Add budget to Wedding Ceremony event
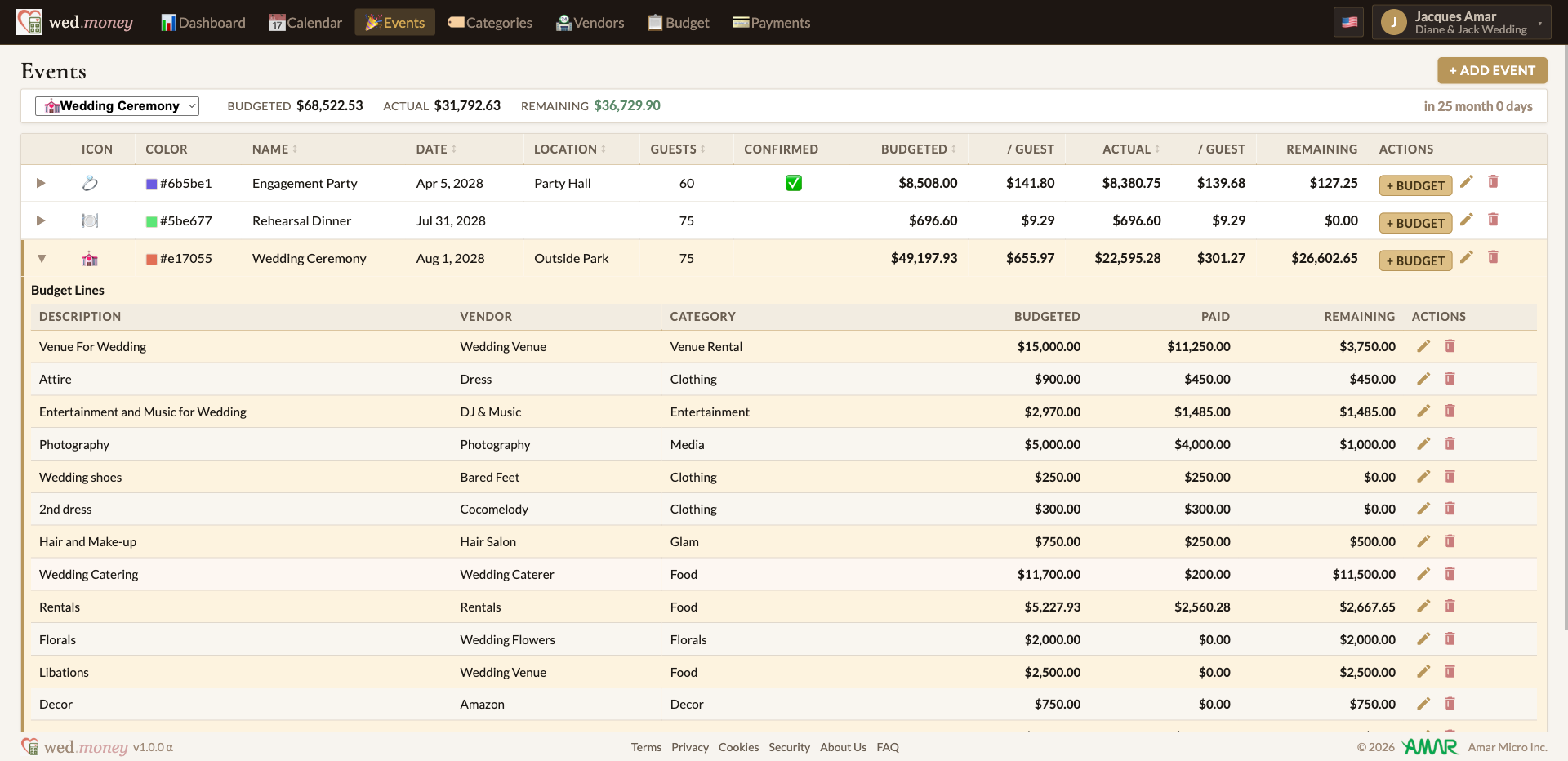The image size is (1568, 761). point(1415,260)
